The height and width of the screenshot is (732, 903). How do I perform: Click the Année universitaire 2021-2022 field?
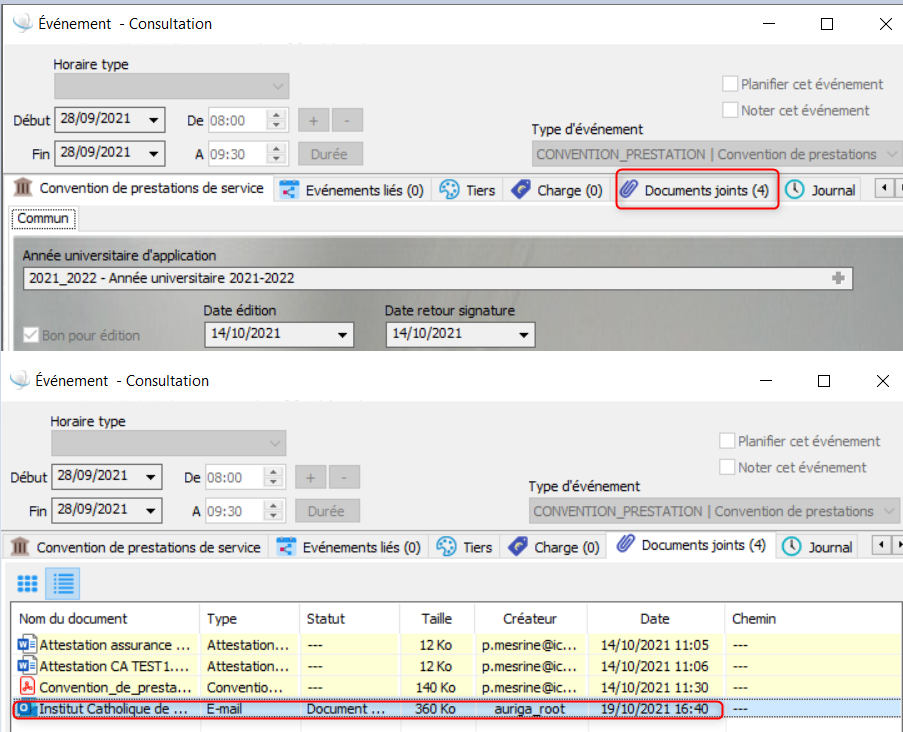(420, 278)
